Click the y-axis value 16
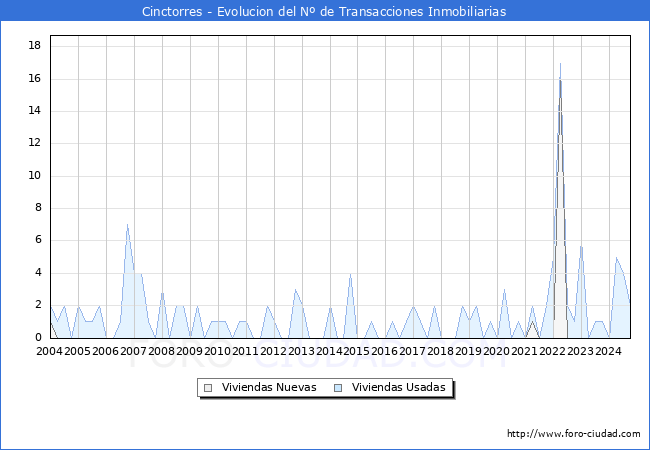Image resolution: width=650 pixels, height=450 pixels. tap(35, 78)
